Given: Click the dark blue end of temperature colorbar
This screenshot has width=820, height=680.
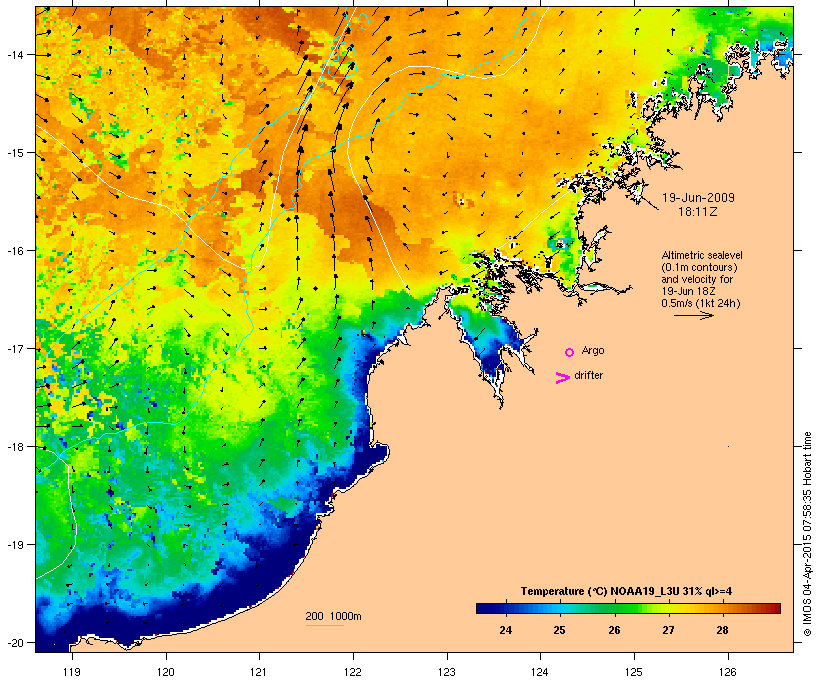Looking at the screenshot, I should click(x=484, y=608).
